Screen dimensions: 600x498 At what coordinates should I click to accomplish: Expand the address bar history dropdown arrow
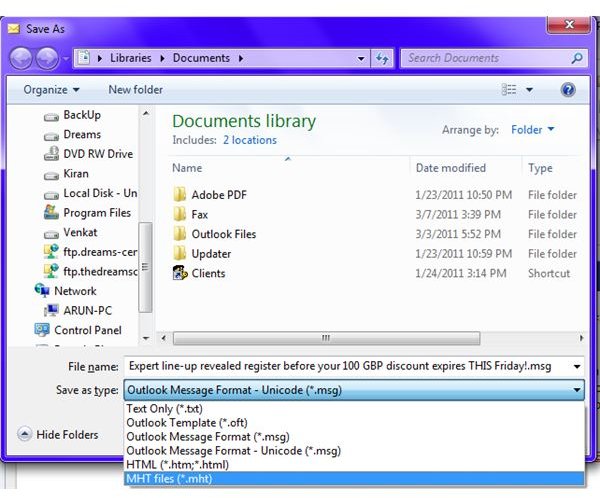(x=361, y=59)
